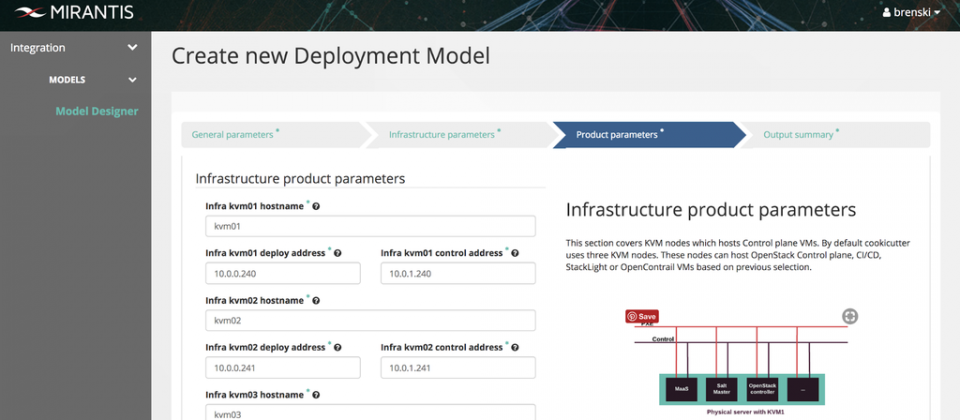Click the Mirantis logo
The width and height of the screenshot is (960, 420).
74,12
